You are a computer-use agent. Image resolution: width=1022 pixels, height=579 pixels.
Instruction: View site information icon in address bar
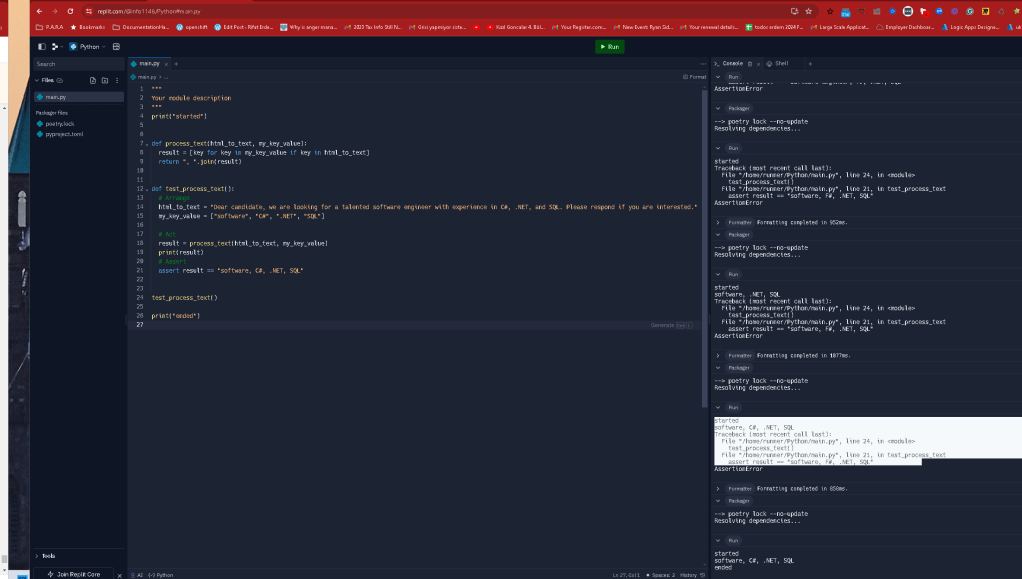89,11
